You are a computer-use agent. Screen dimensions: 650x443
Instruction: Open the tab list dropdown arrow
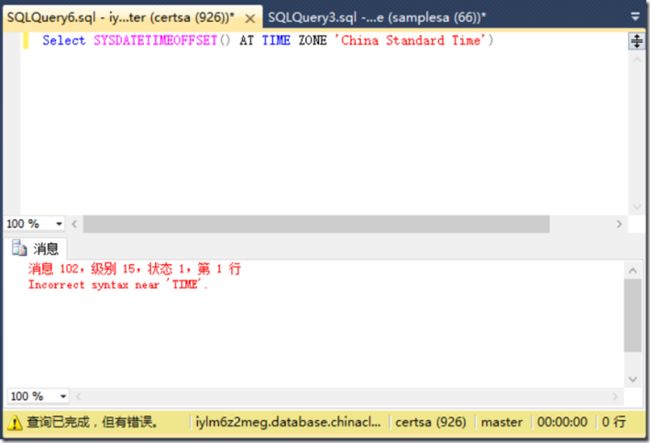pyautogui.click(x=635, y=17)
